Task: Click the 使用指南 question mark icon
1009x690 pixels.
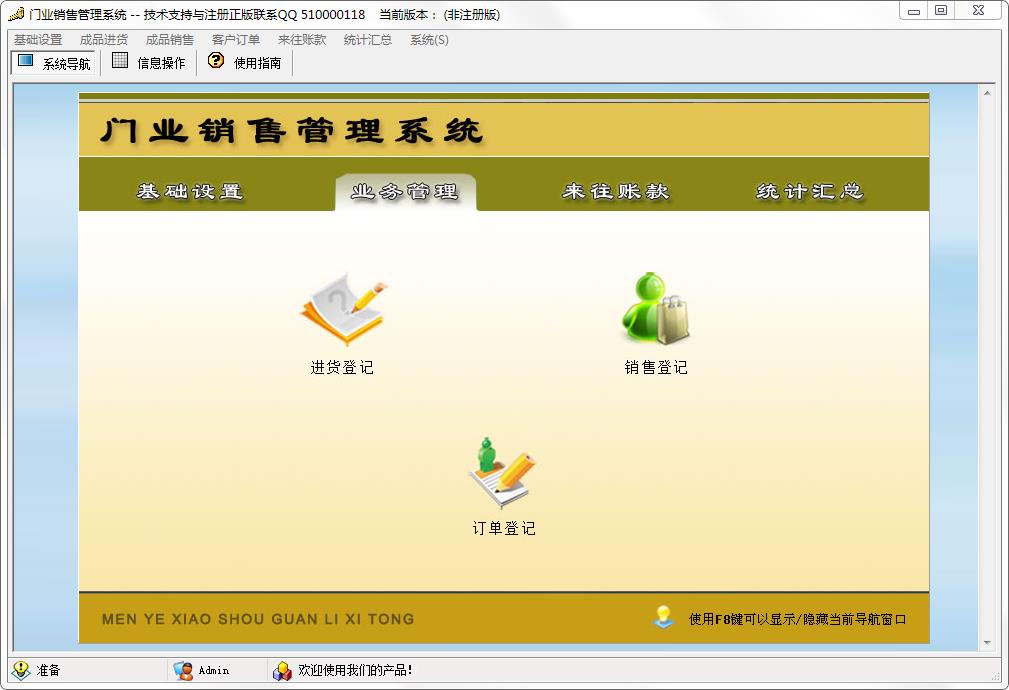Action: (216, 61)
